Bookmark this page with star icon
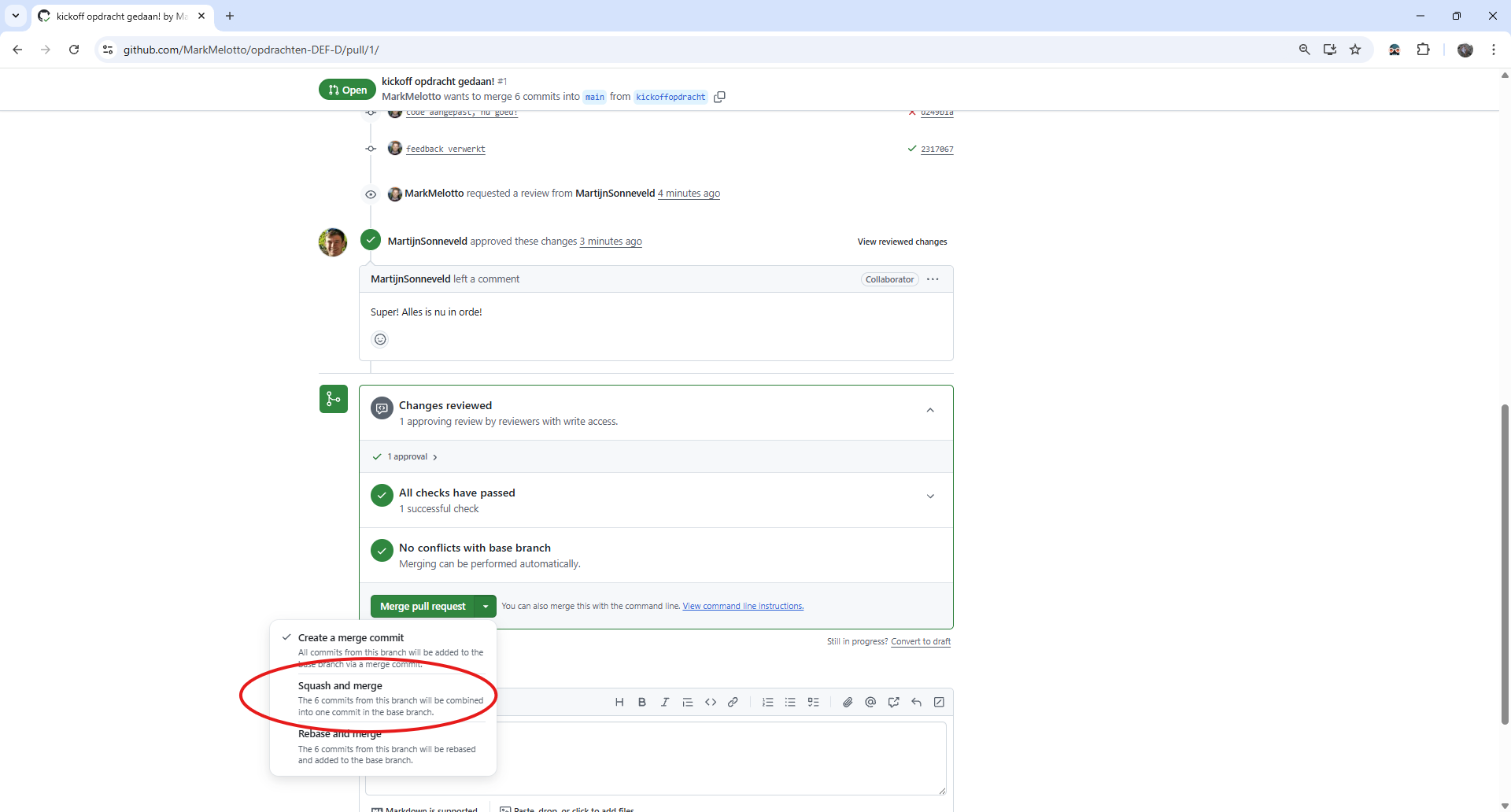This screenshot has width=1511, height=812. point(1355,50)
